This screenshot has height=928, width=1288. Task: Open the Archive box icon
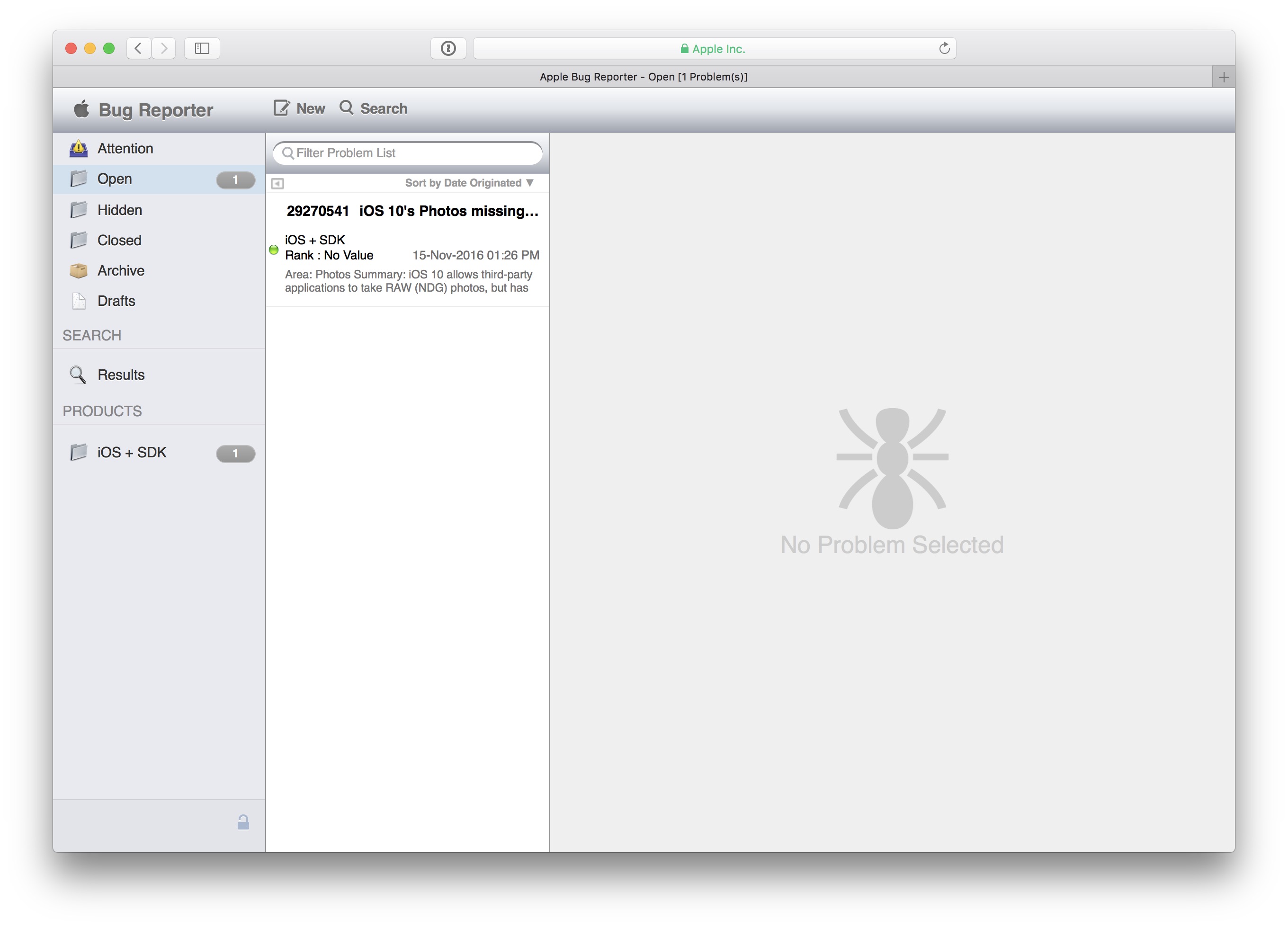(79, 270)
